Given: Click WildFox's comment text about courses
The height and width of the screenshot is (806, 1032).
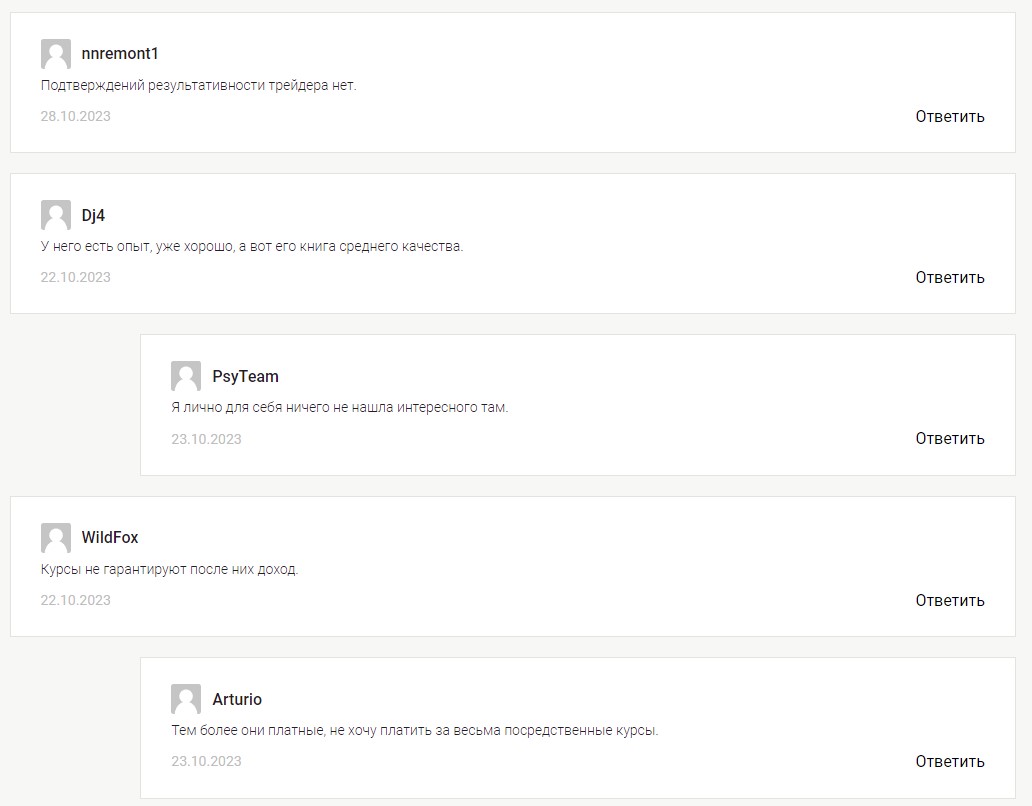Looking at the screenshot, I should click(x=169, y=569).
